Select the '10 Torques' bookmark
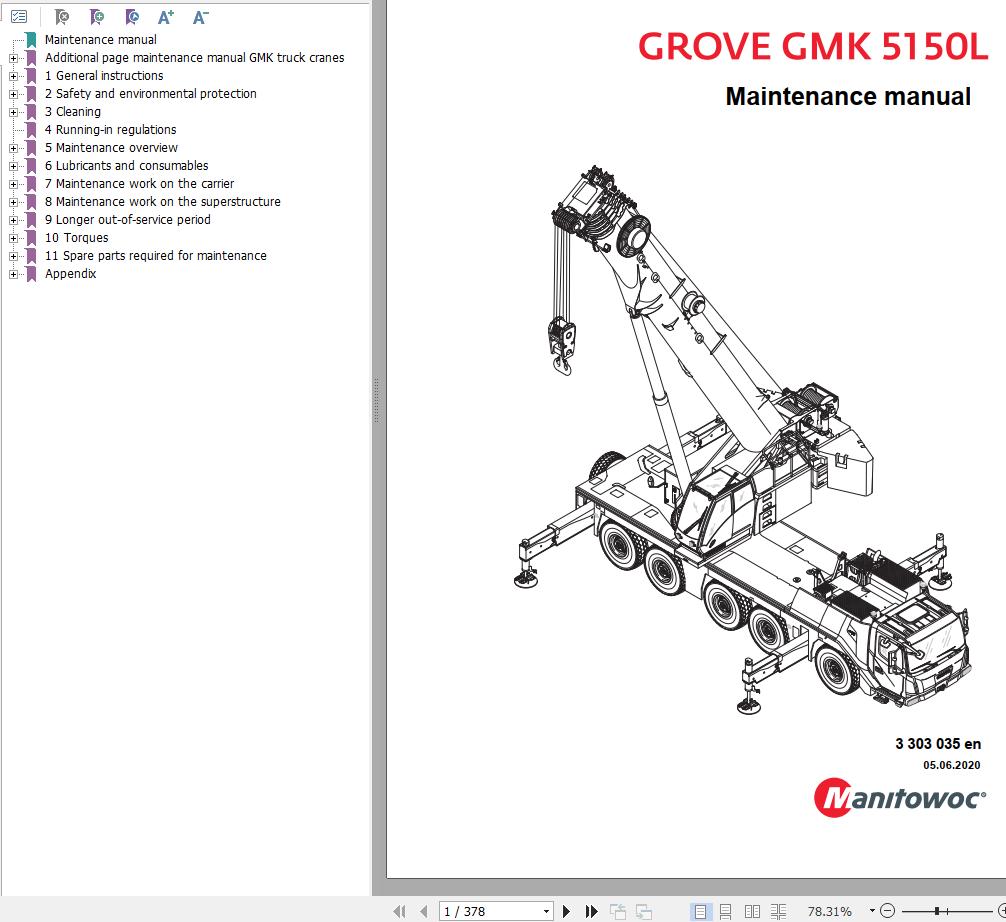 tap(77, 237)
